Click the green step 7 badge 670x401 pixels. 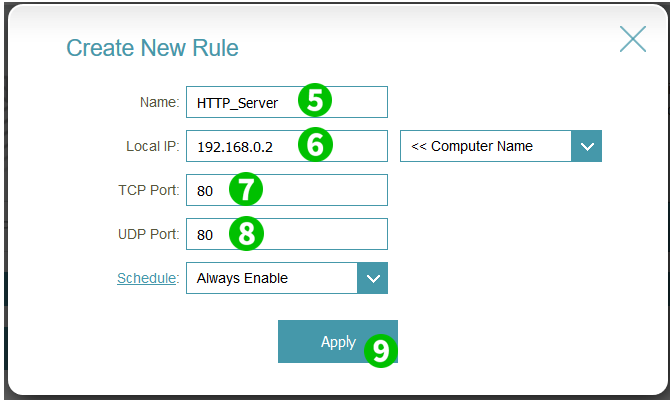[245, 189]
